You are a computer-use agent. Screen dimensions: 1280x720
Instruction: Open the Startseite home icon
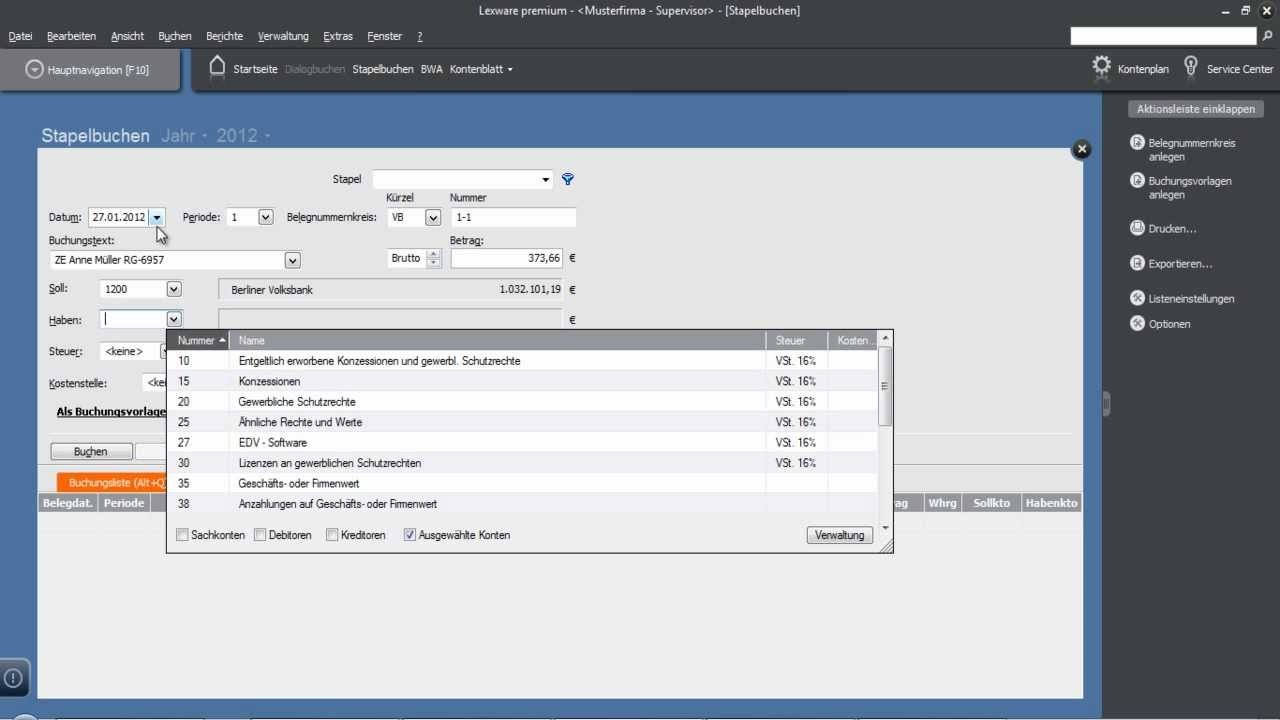217,67
